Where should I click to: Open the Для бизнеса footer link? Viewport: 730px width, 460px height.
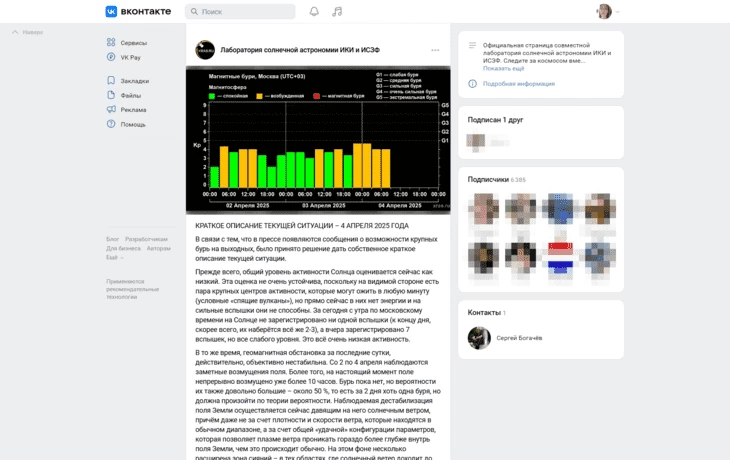[x=123, y=248]
